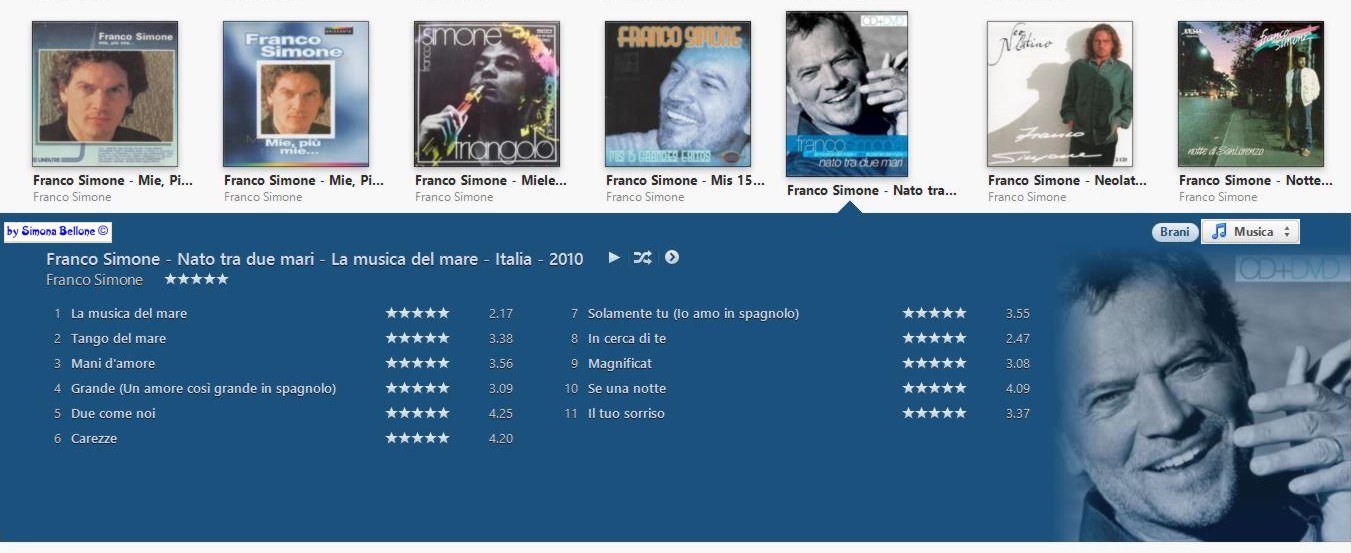Change star rating for Il tuo sorriso
The width and height of the screenshot is (1352, 553).
click(934, 413)
